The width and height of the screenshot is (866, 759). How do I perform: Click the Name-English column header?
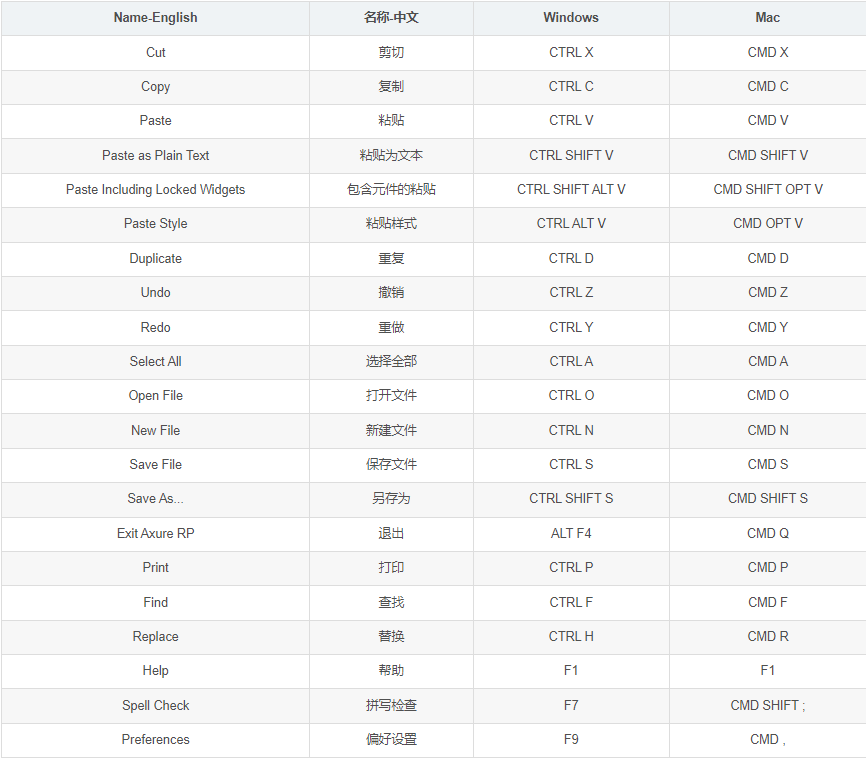(x=155, y=17)
